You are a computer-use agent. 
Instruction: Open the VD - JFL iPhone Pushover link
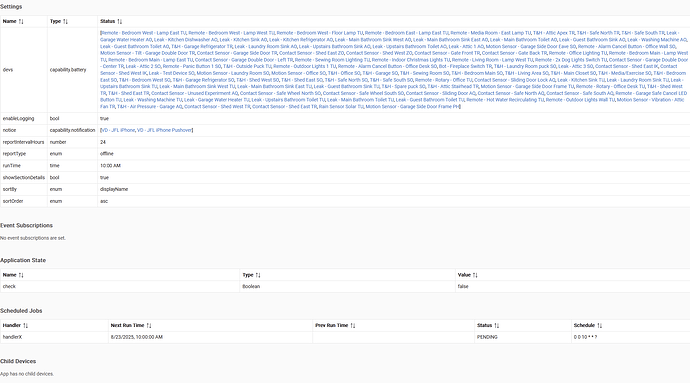164,130
